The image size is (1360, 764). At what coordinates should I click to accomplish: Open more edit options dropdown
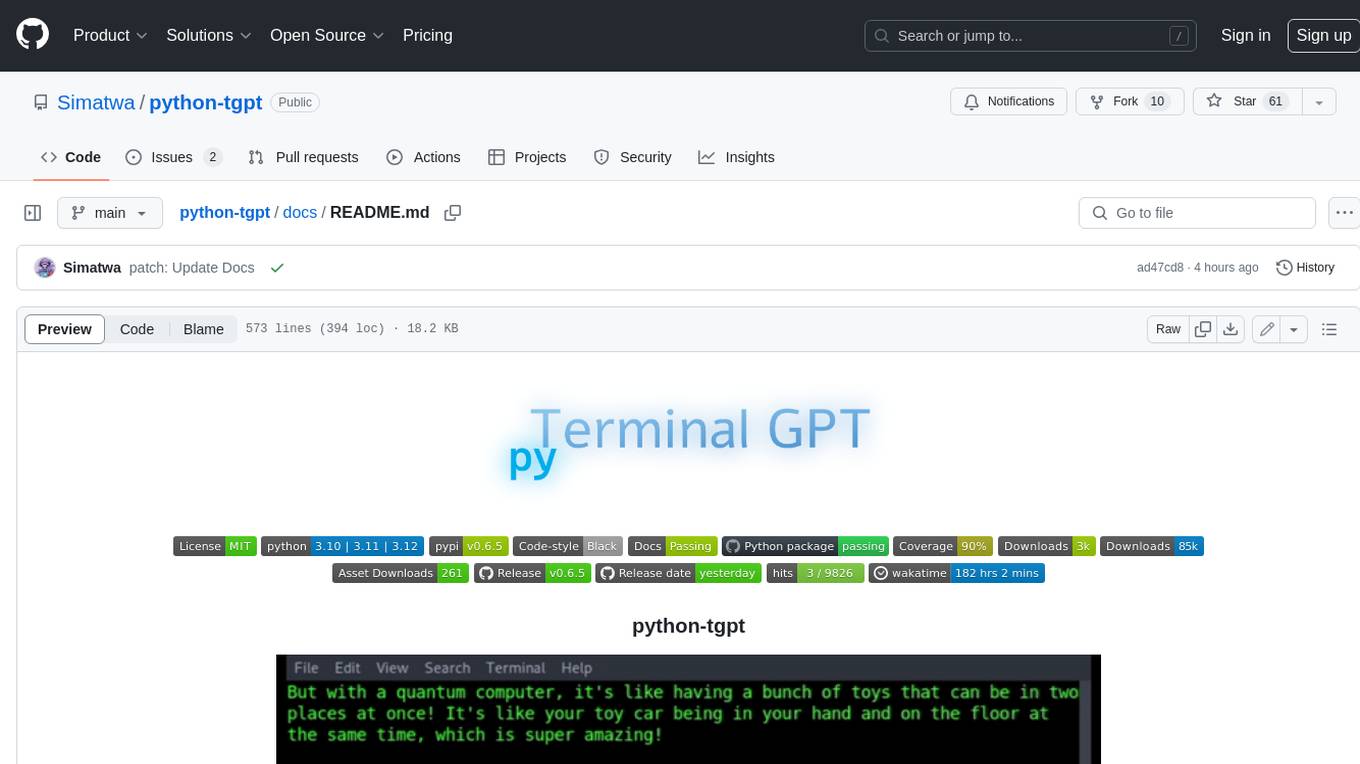[1294, 329]
